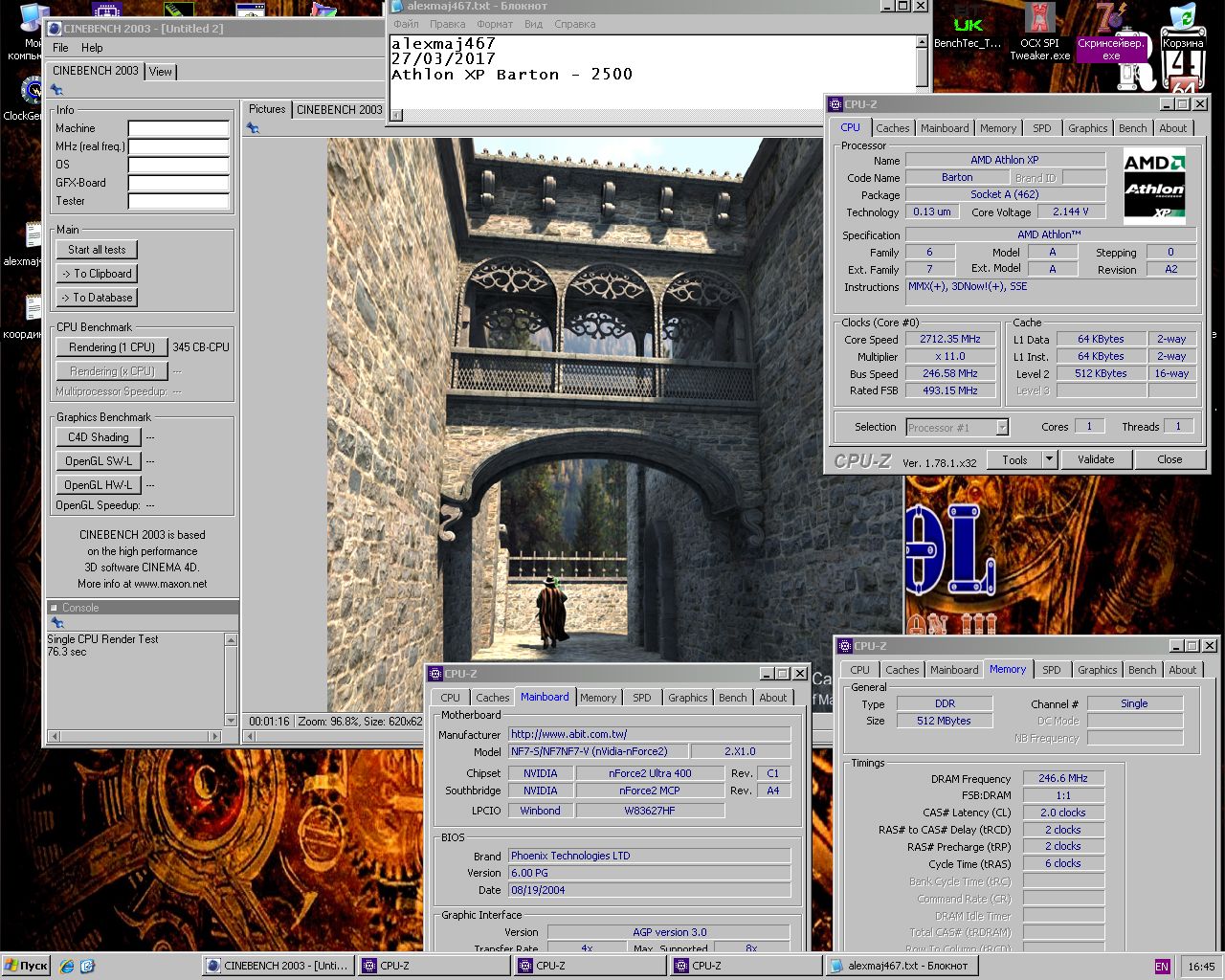Select the Pictures tab in CINEBENCH
The image size is (1225, 980).
[x=267, y=109]
